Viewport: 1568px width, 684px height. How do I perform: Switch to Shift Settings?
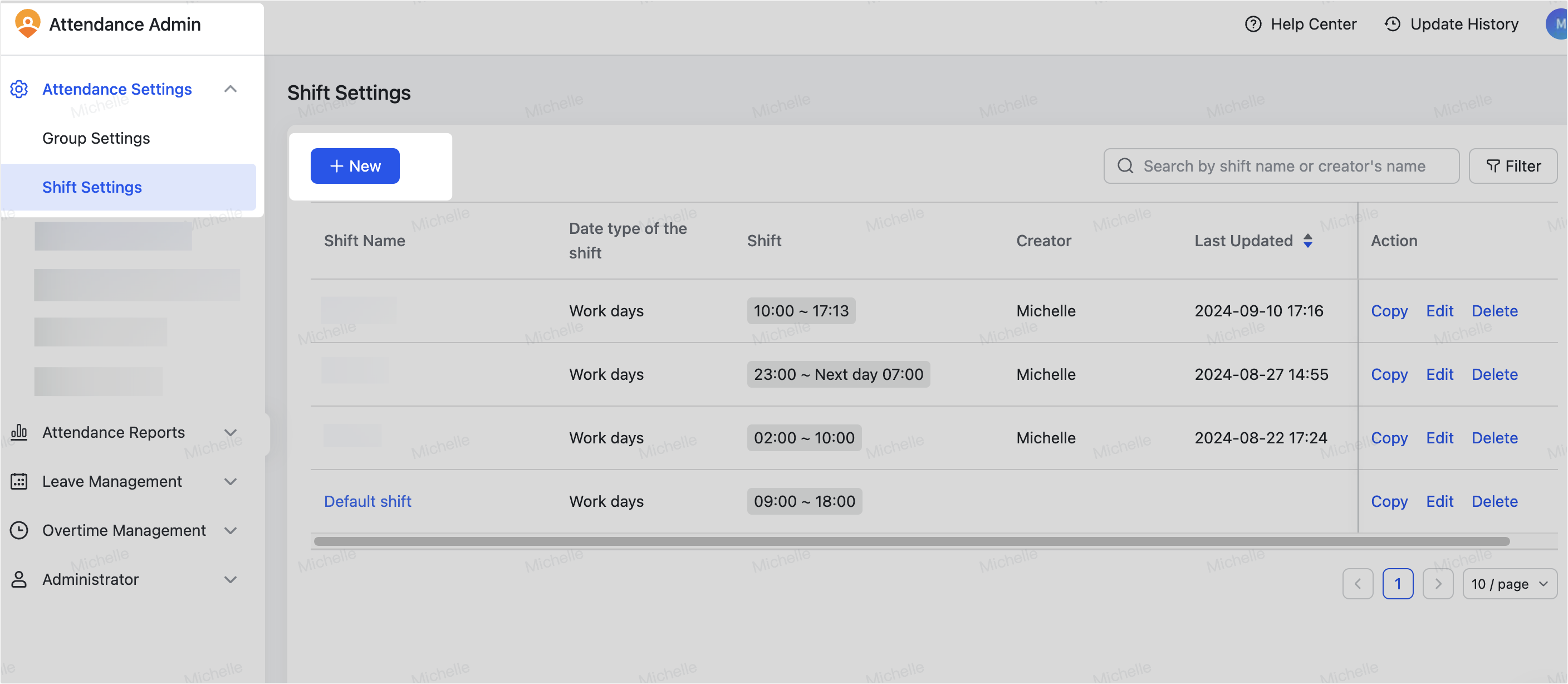click(91, 187)
